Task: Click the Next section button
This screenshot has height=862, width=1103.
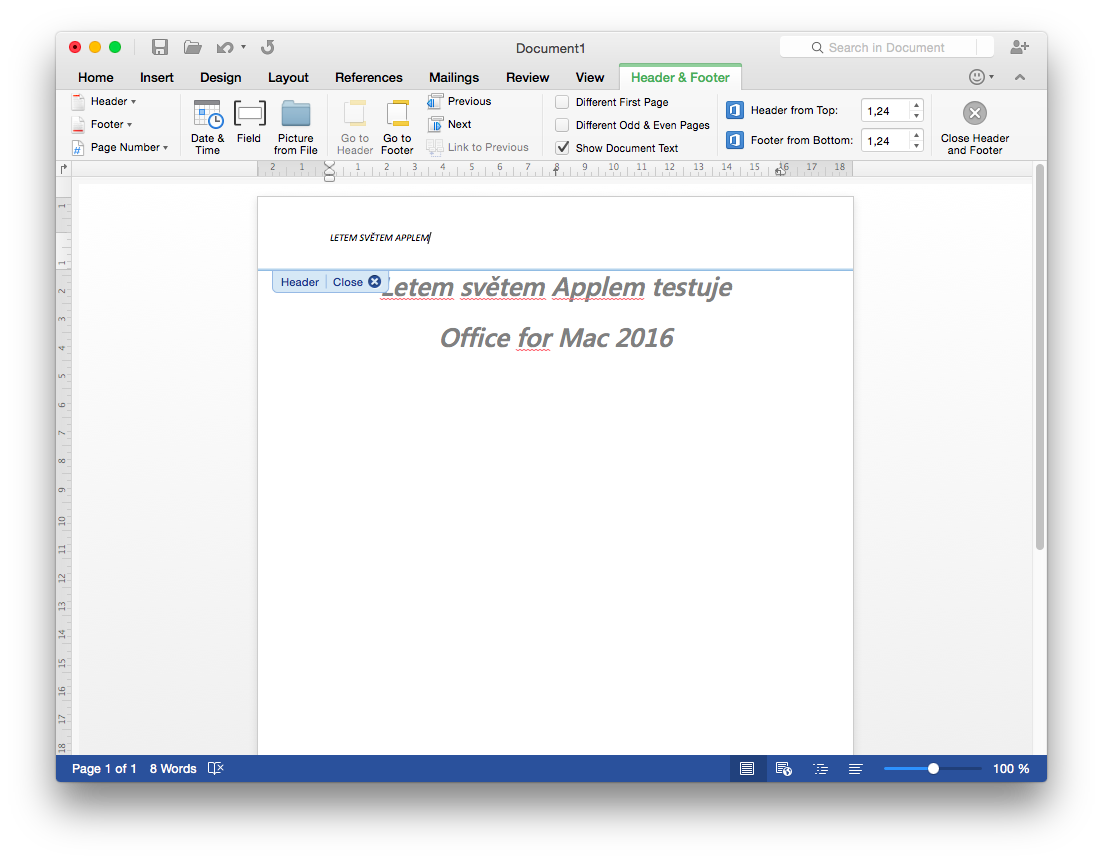Action: [449, 124]
